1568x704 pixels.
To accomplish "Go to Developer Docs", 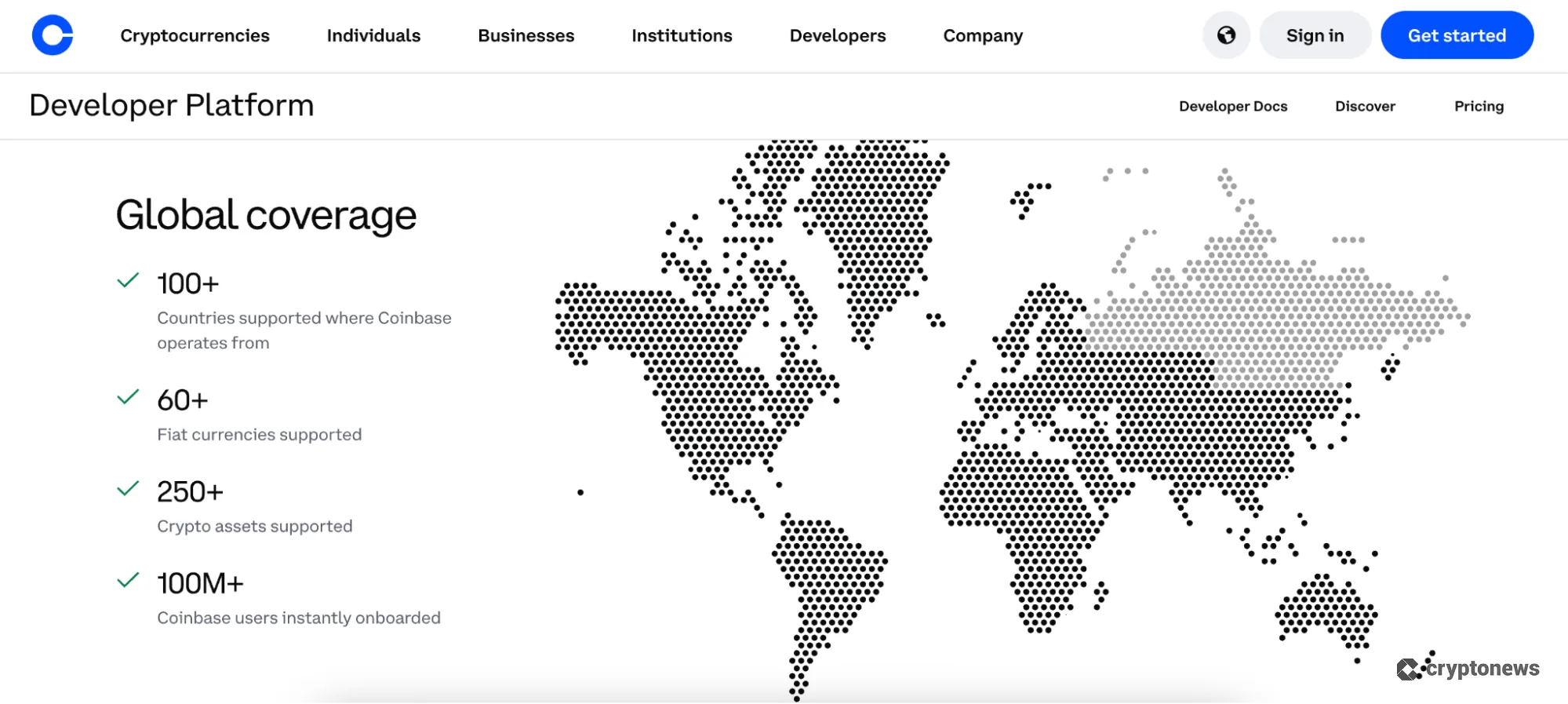I will [x=1233, y=106].
